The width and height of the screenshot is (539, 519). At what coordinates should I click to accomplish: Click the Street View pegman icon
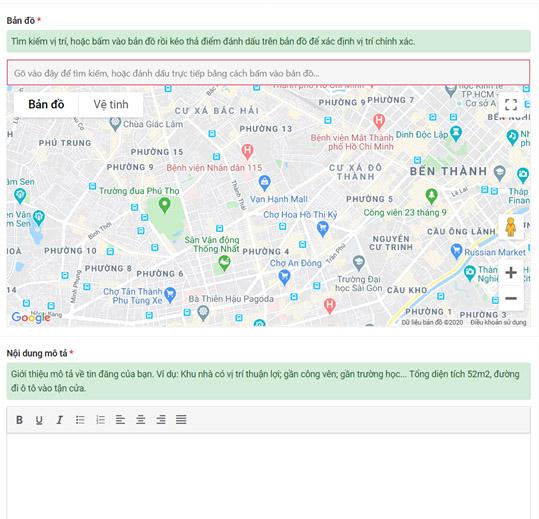[511, 227]
